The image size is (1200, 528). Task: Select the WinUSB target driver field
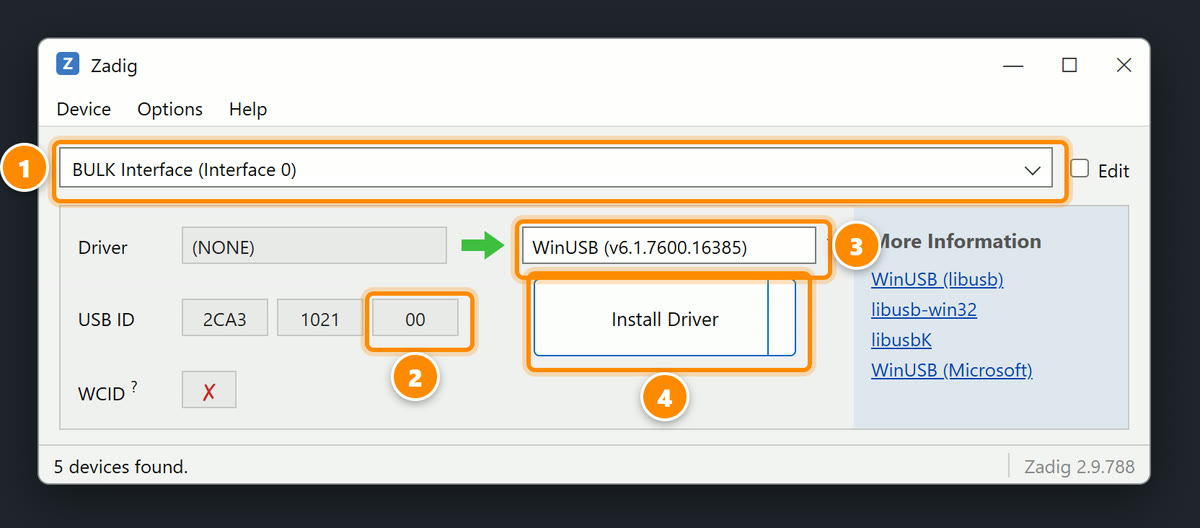point(669,247)
